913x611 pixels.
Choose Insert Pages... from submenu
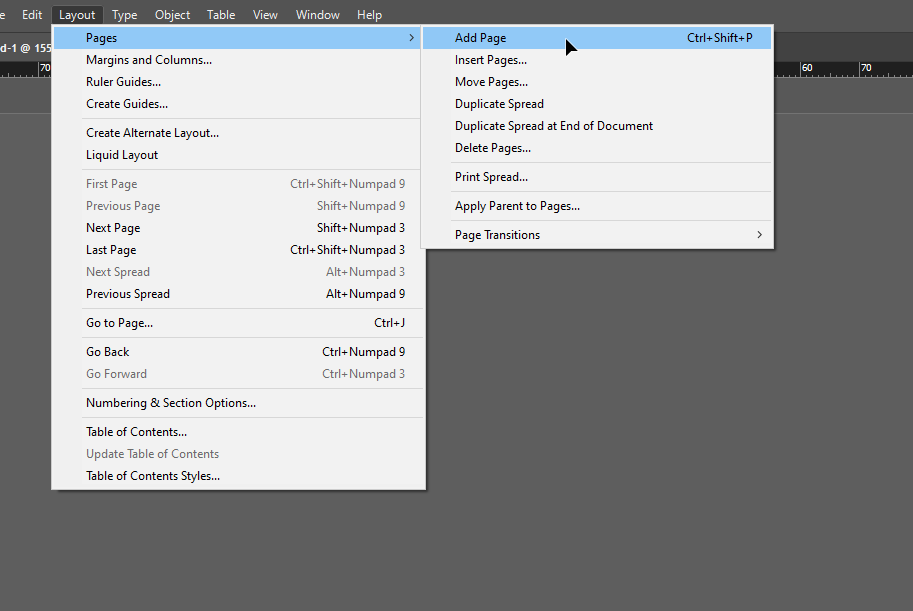coord(491,60)
